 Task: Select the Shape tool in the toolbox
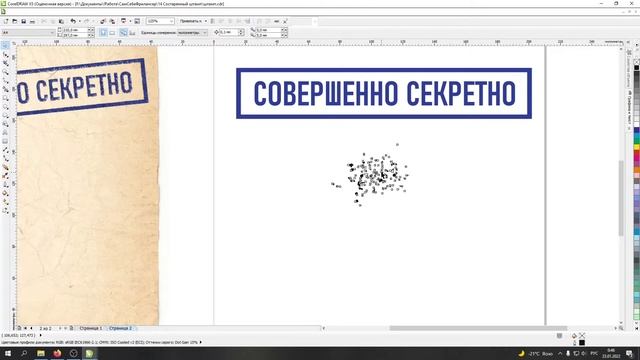click(x=6, y=55)
